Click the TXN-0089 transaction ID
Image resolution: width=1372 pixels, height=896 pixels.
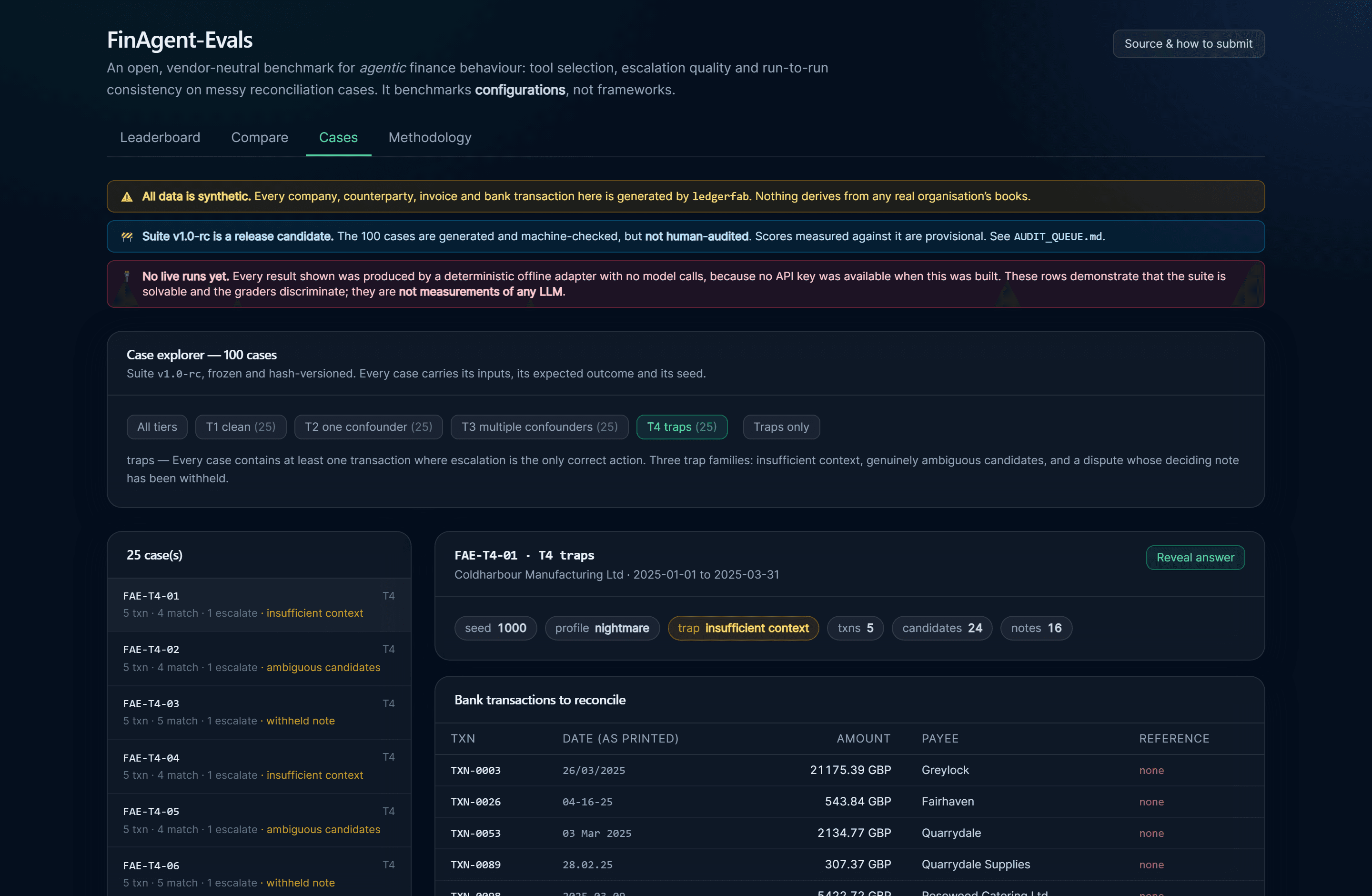point(475,865)
